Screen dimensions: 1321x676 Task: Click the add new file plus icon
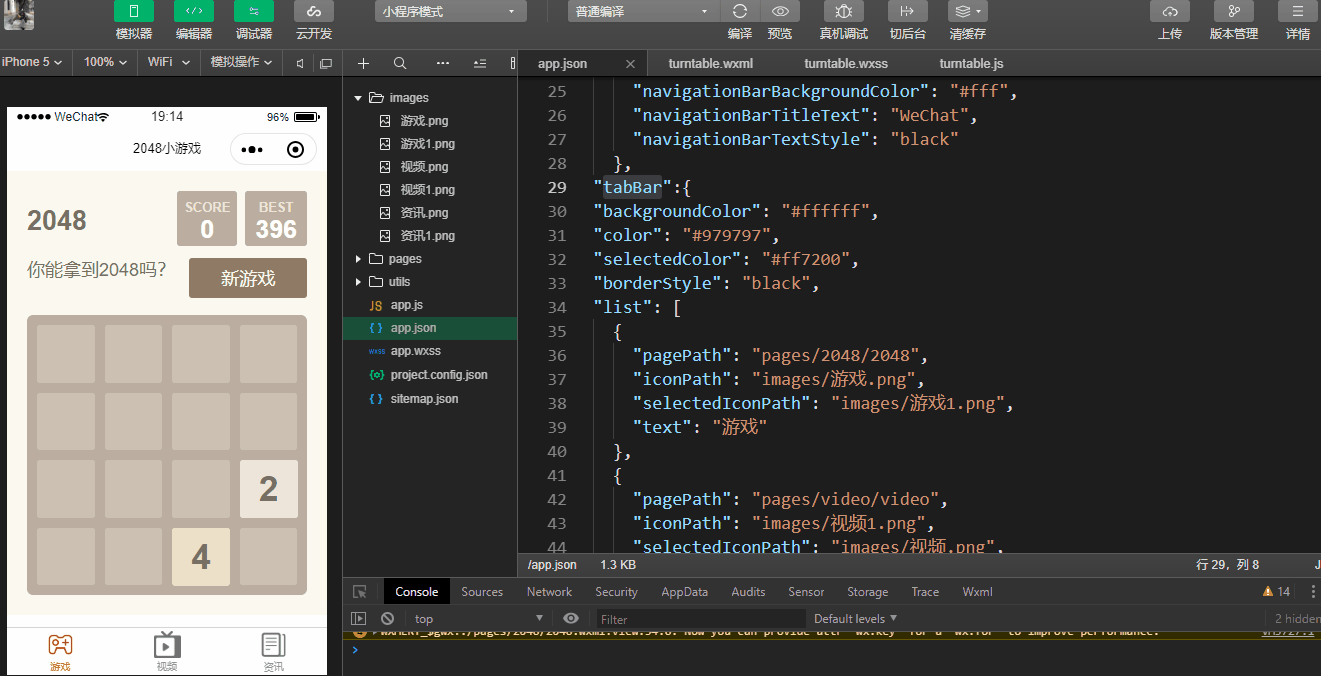(363, 63)
